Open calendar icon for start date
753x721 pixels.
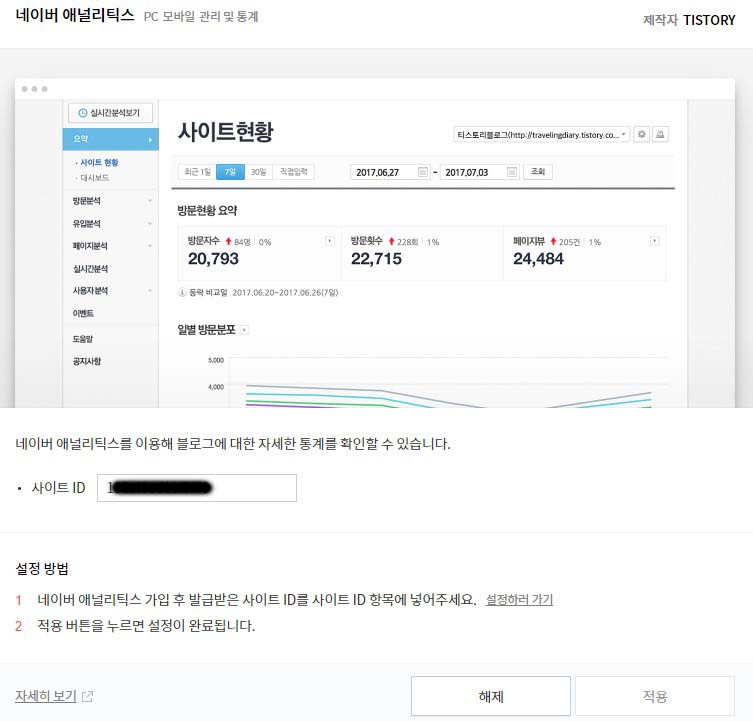[423, 172]
